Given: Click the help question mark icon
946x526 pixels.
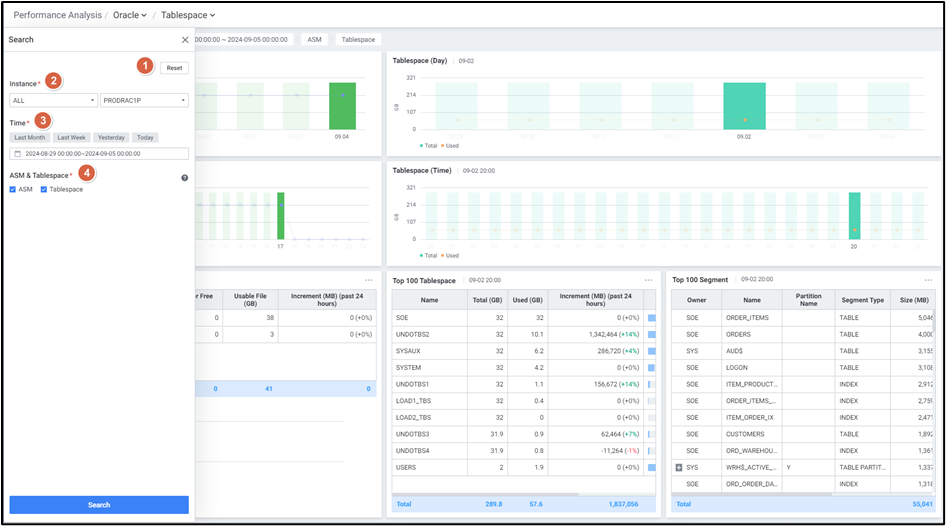Looking at the screenshot, I should tap(184, 178).
